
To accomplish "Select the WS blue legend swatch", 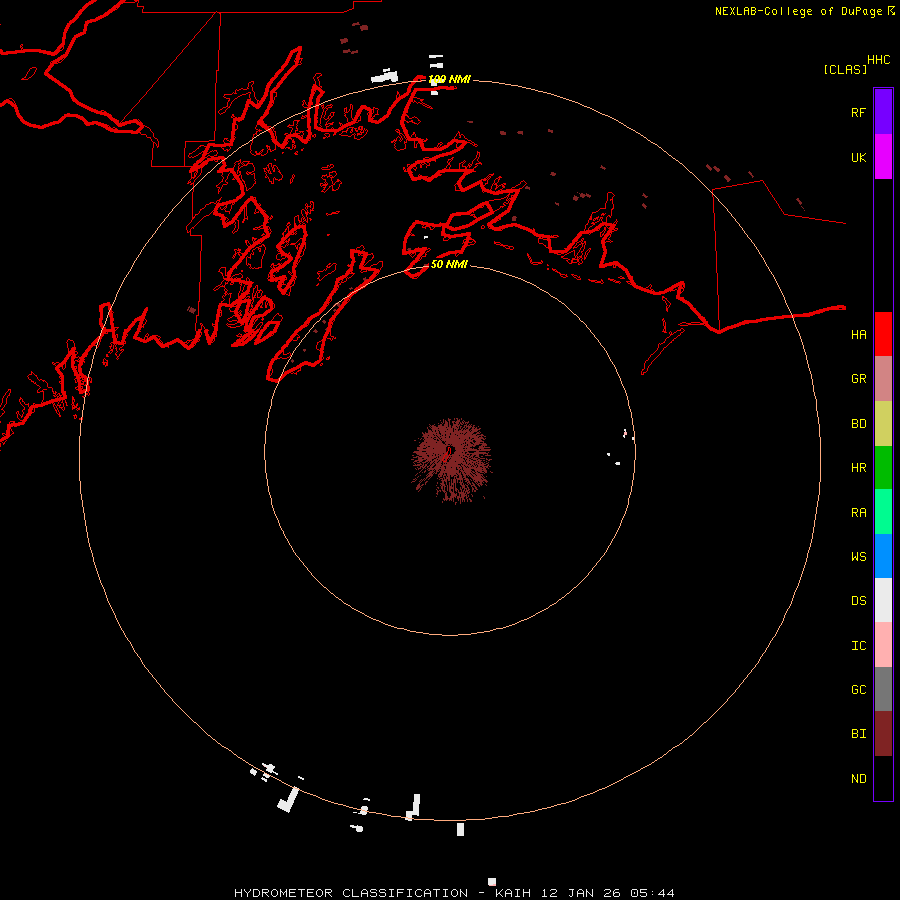I will click(883, 556).
